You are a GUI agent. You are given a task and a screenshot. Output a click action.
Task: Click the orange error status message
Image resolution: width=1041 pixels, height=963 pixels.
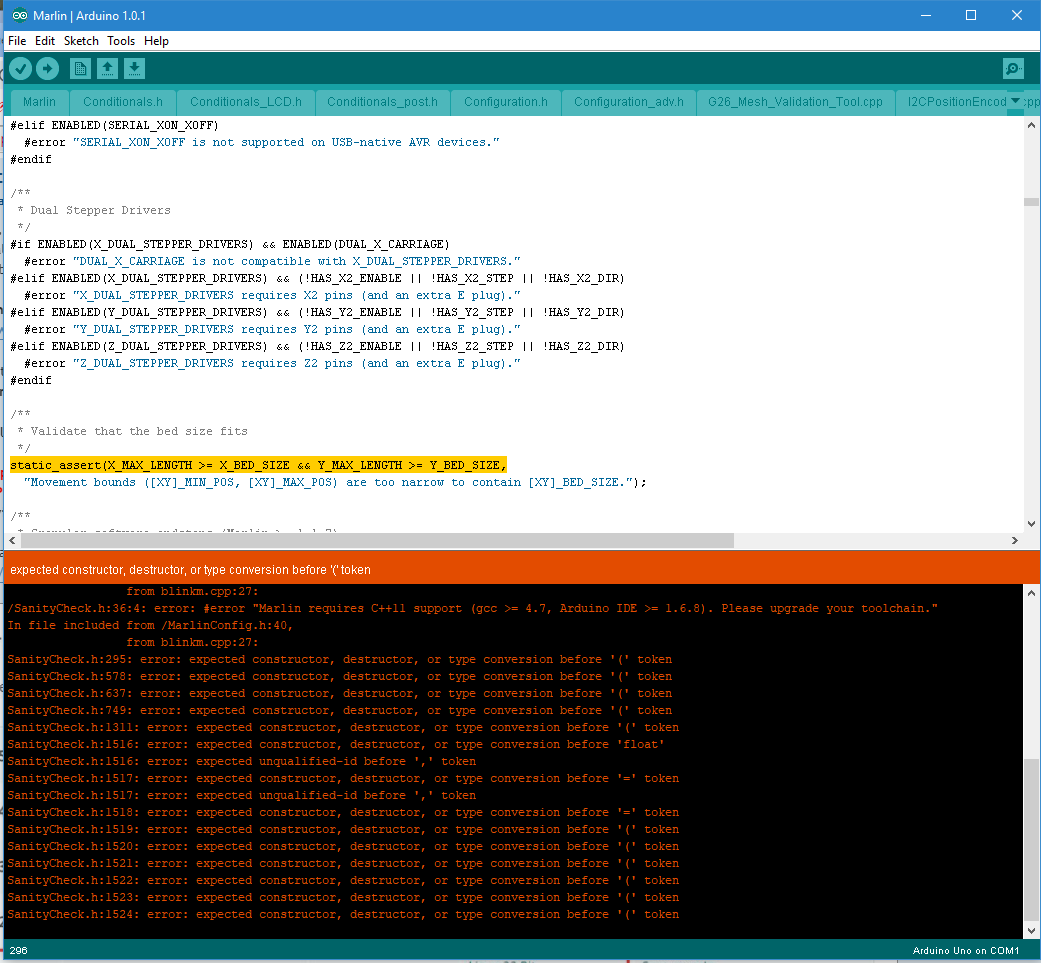click(191, 570)
